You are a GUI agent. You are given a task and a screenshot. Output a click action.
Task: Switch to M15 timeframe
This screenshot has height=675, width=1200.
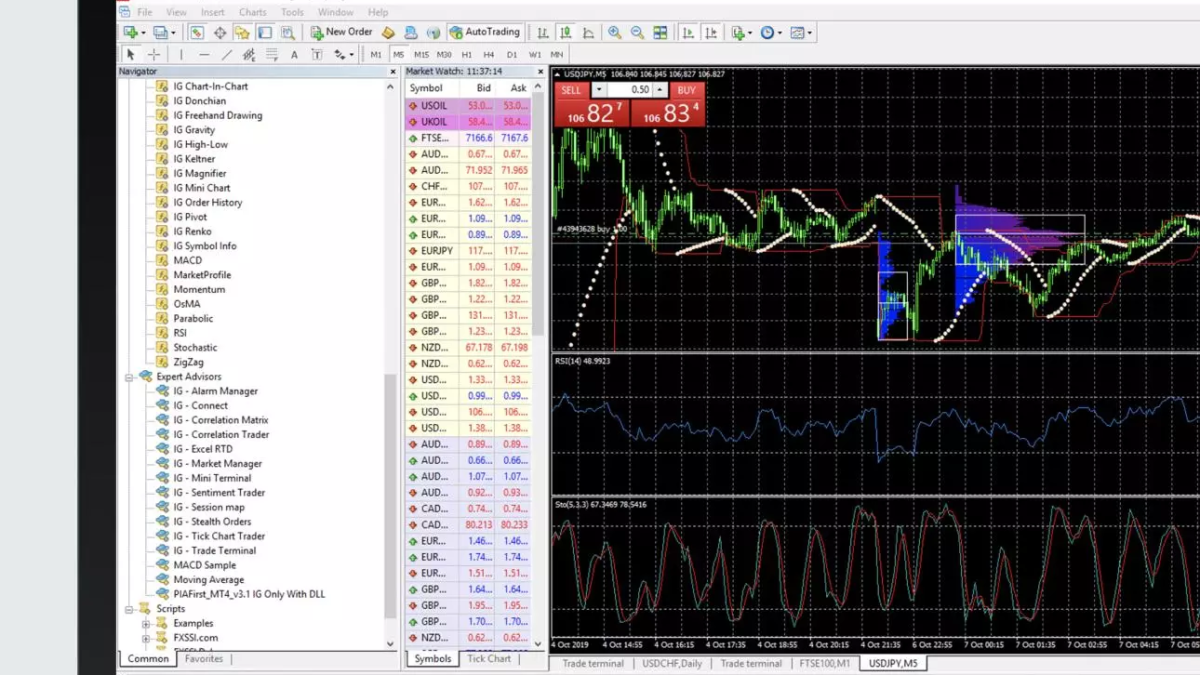coord(421,54)
